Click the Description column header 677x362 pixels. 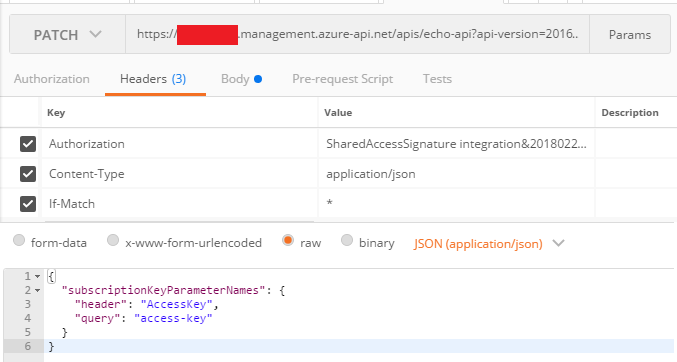coord(630,113)
